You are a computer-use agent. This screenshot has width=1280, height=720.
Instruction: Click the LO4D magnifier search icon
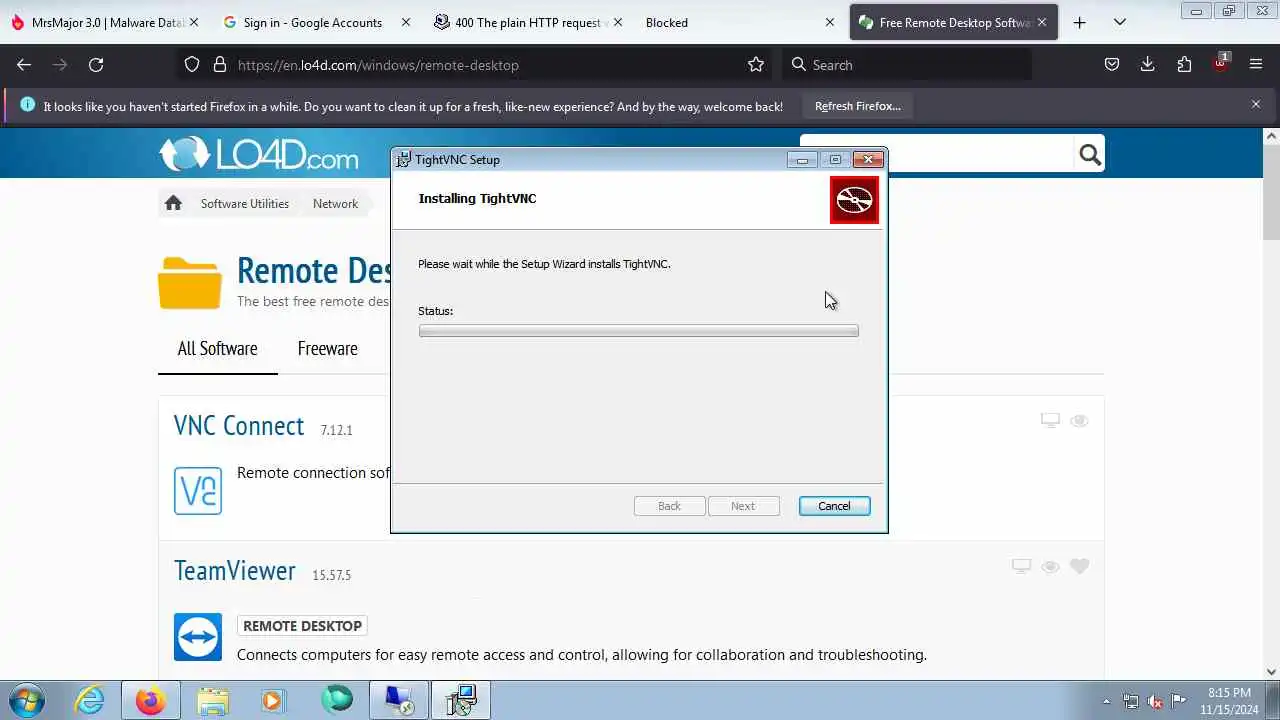(x=1090, y=154)
